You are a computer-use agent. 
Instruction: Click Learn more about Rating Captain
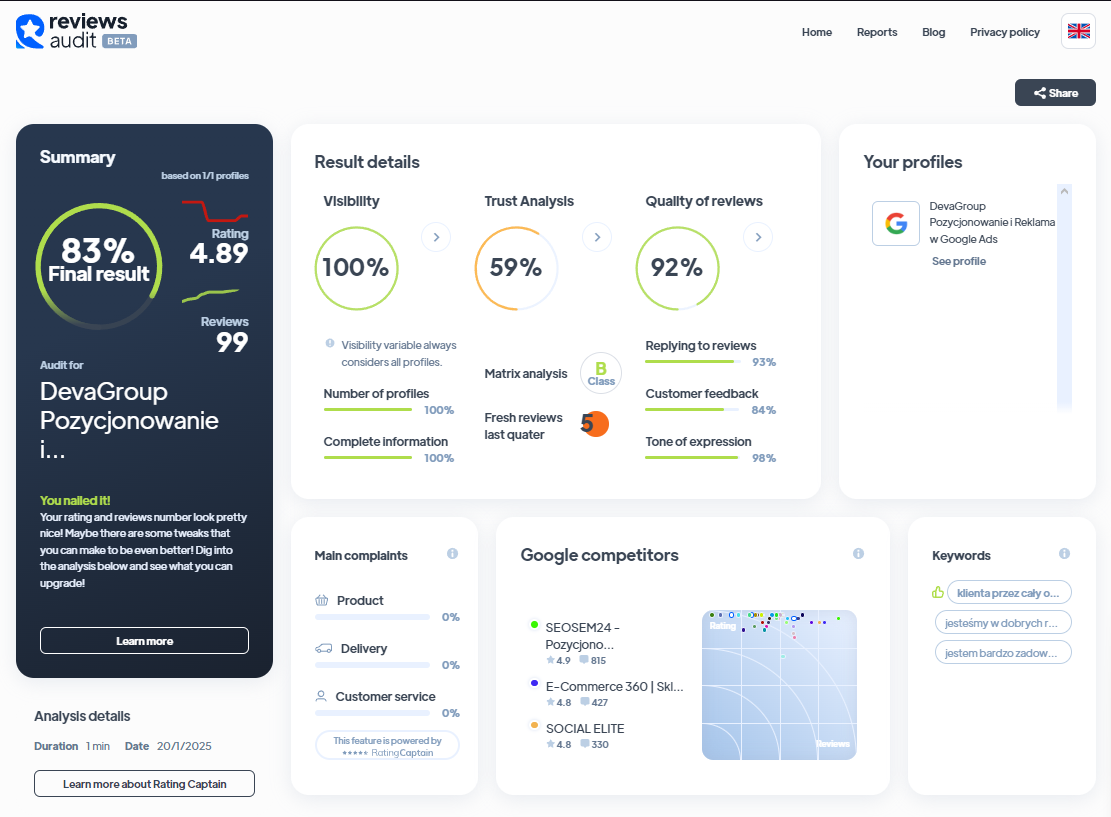click(x=145, y=784)
